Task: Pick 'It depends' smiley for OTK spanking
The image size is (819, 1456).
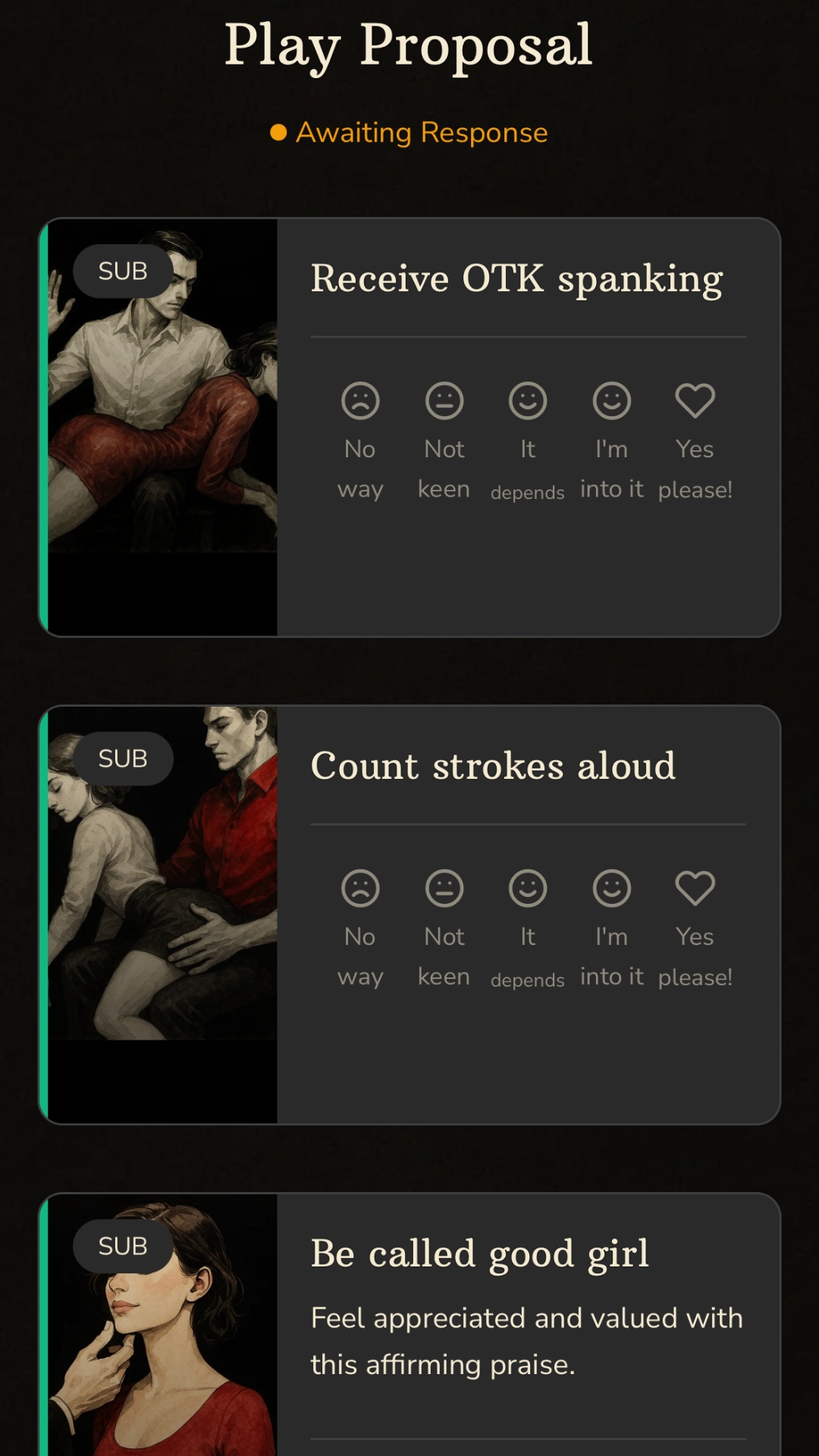Action: click(x=528, y=400)
